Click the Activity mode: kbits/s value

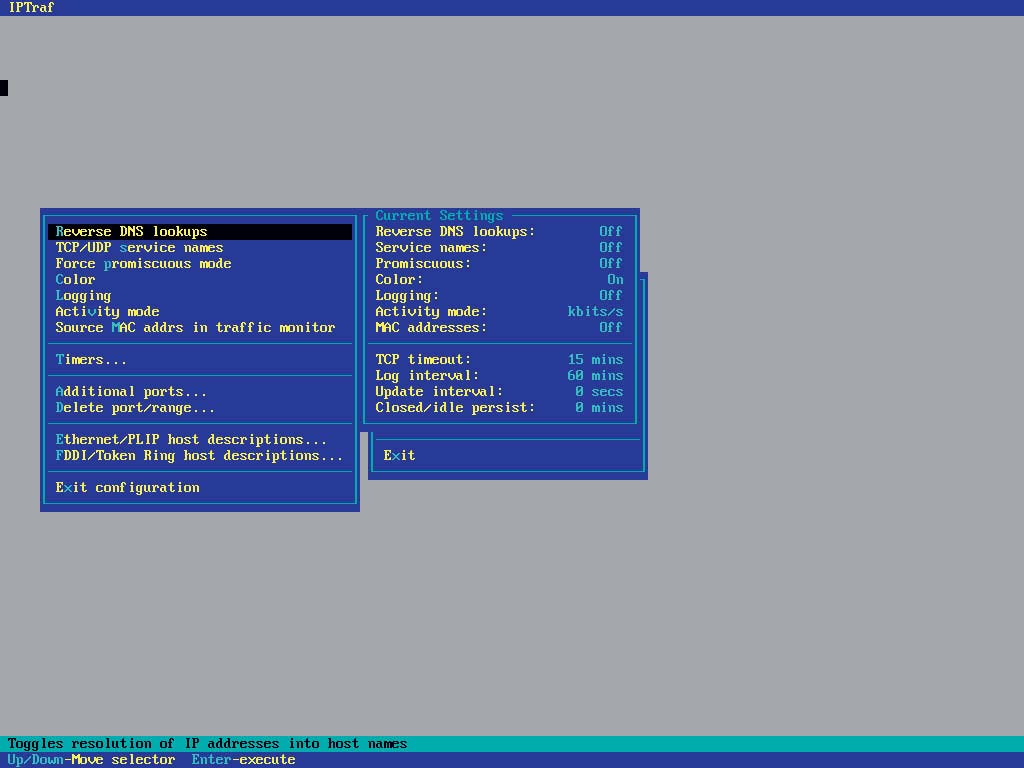click(595, 312)
